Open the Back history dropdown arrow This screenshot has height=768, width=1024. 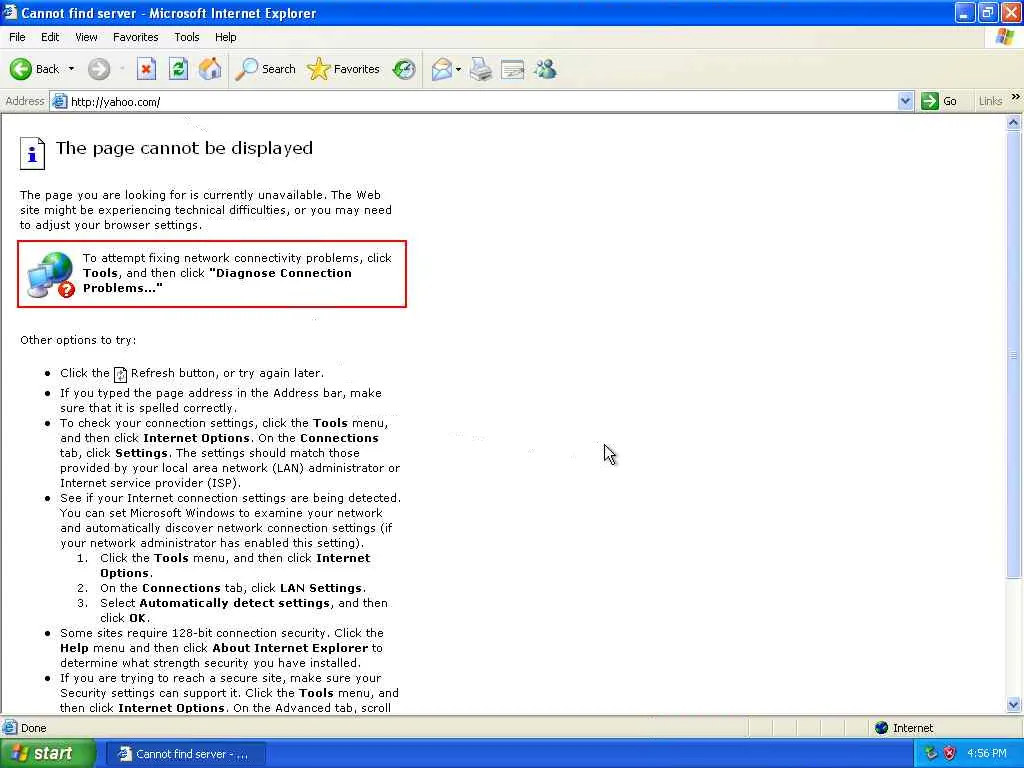71,69
